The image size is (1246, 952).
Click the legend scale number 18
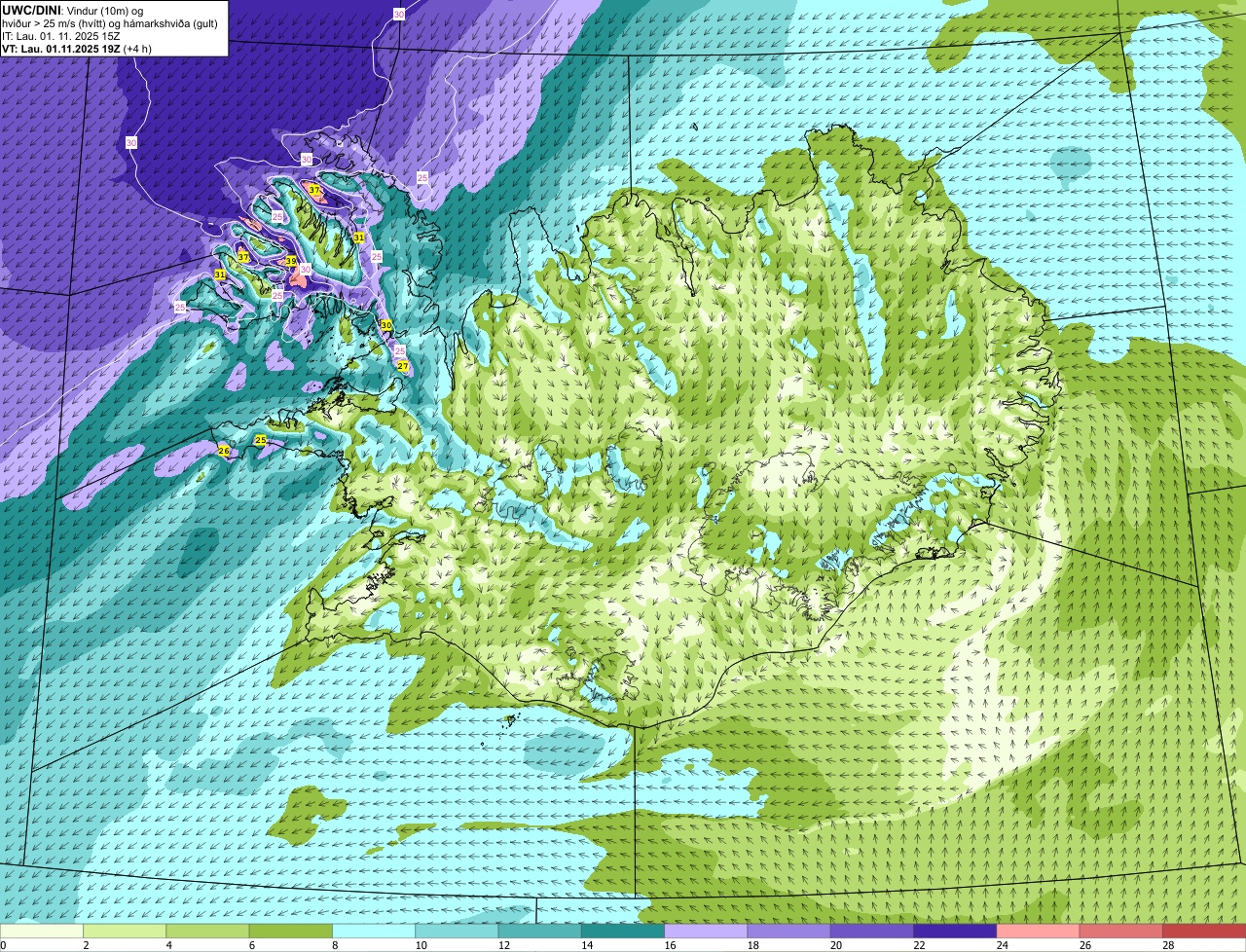click(x=752, y=945)
